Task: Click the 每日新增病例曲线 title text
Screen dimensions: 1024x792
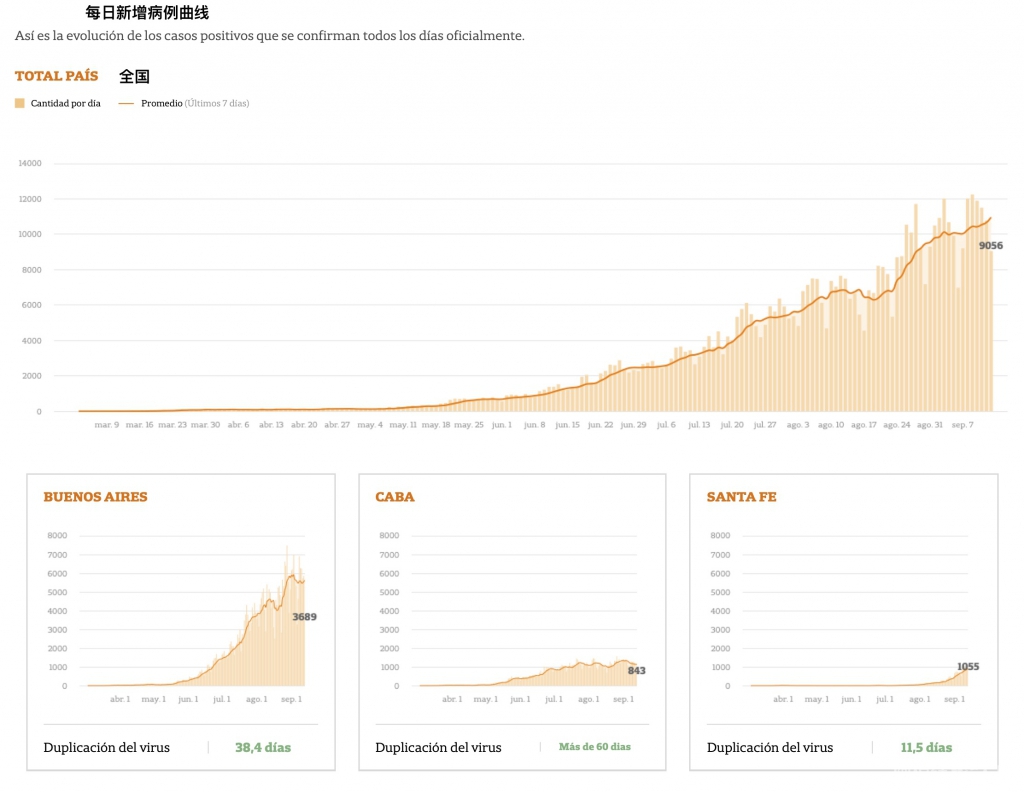Action: (x=147, y=13)
